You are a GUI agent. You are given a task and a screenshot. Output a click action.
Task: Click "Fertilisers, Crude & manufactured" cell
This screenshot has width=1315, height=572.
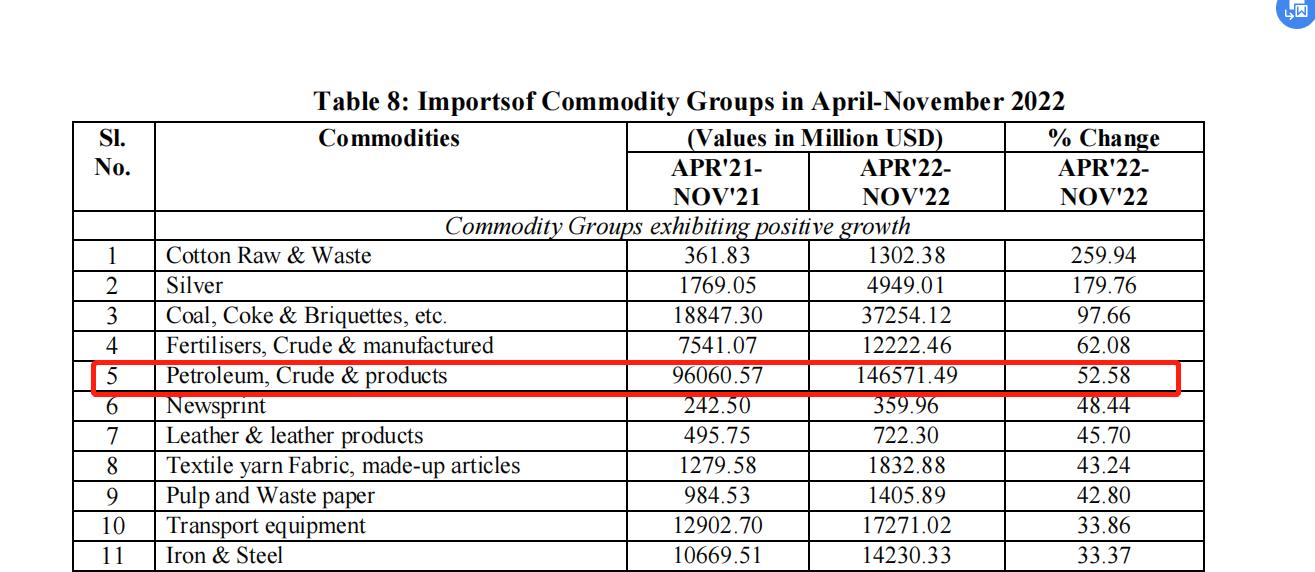pos(329,346)
